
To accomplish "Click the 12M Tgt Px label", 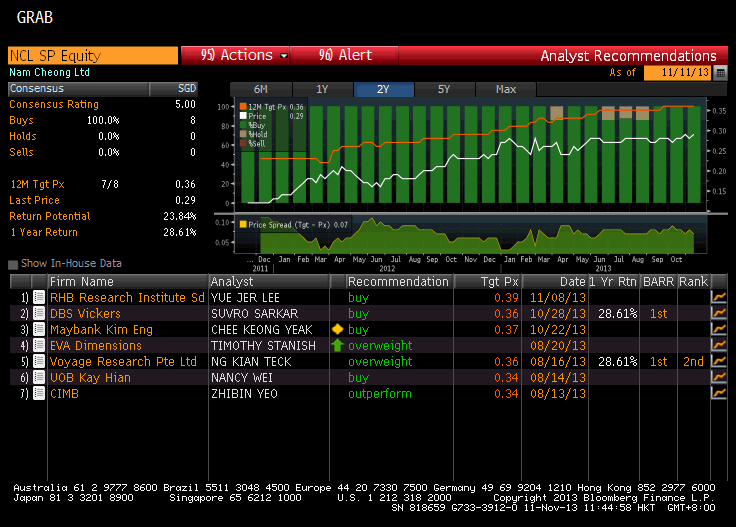I will click(38, 184).
